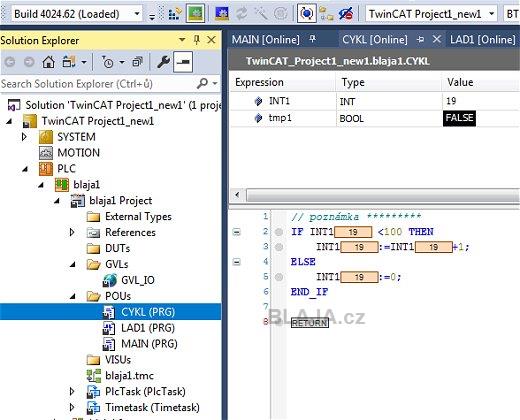Open the TwinCAT Project1_new1 target dropdown
520x420 pixels.
click(x=491, y=14)
